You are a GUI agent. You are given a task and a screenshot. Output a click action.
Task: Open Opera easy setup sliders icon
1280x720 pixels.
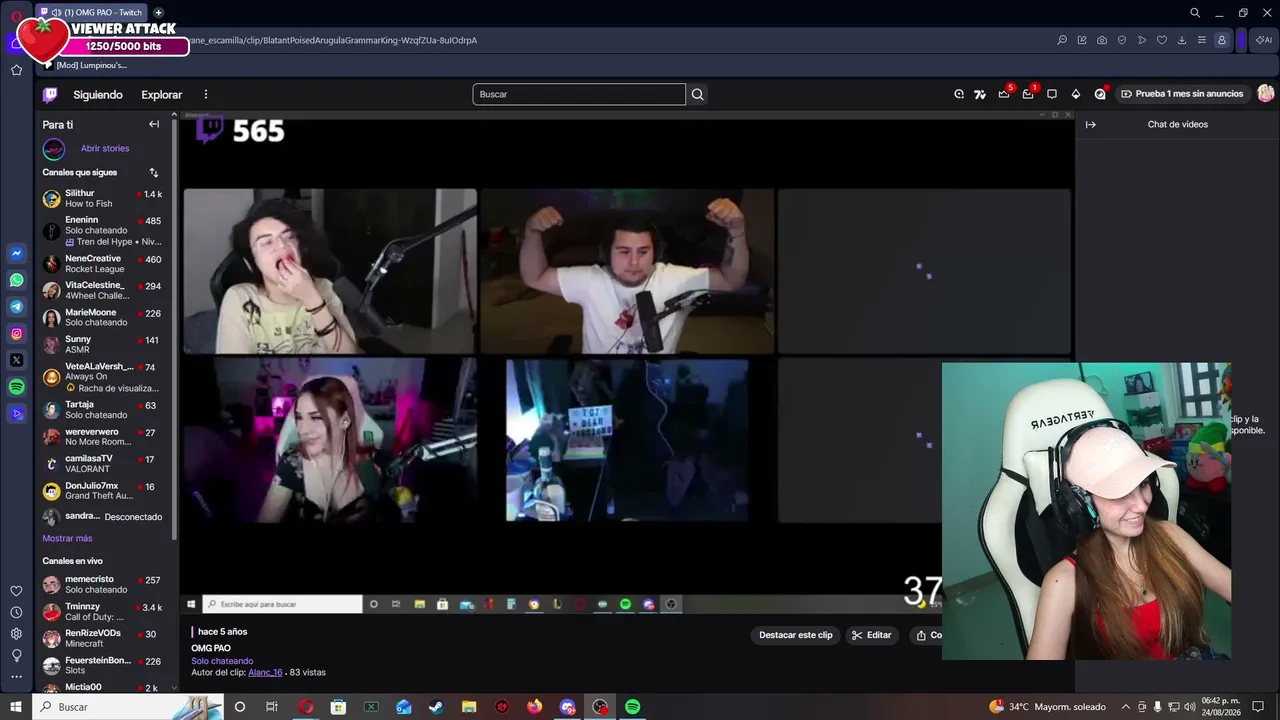(x=1202, y=40)
